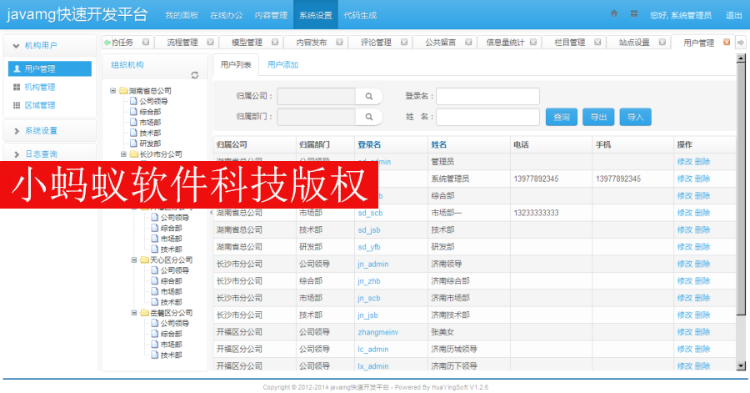
Task: Click 删除 for jn_admin row
Action: [702, 264]
